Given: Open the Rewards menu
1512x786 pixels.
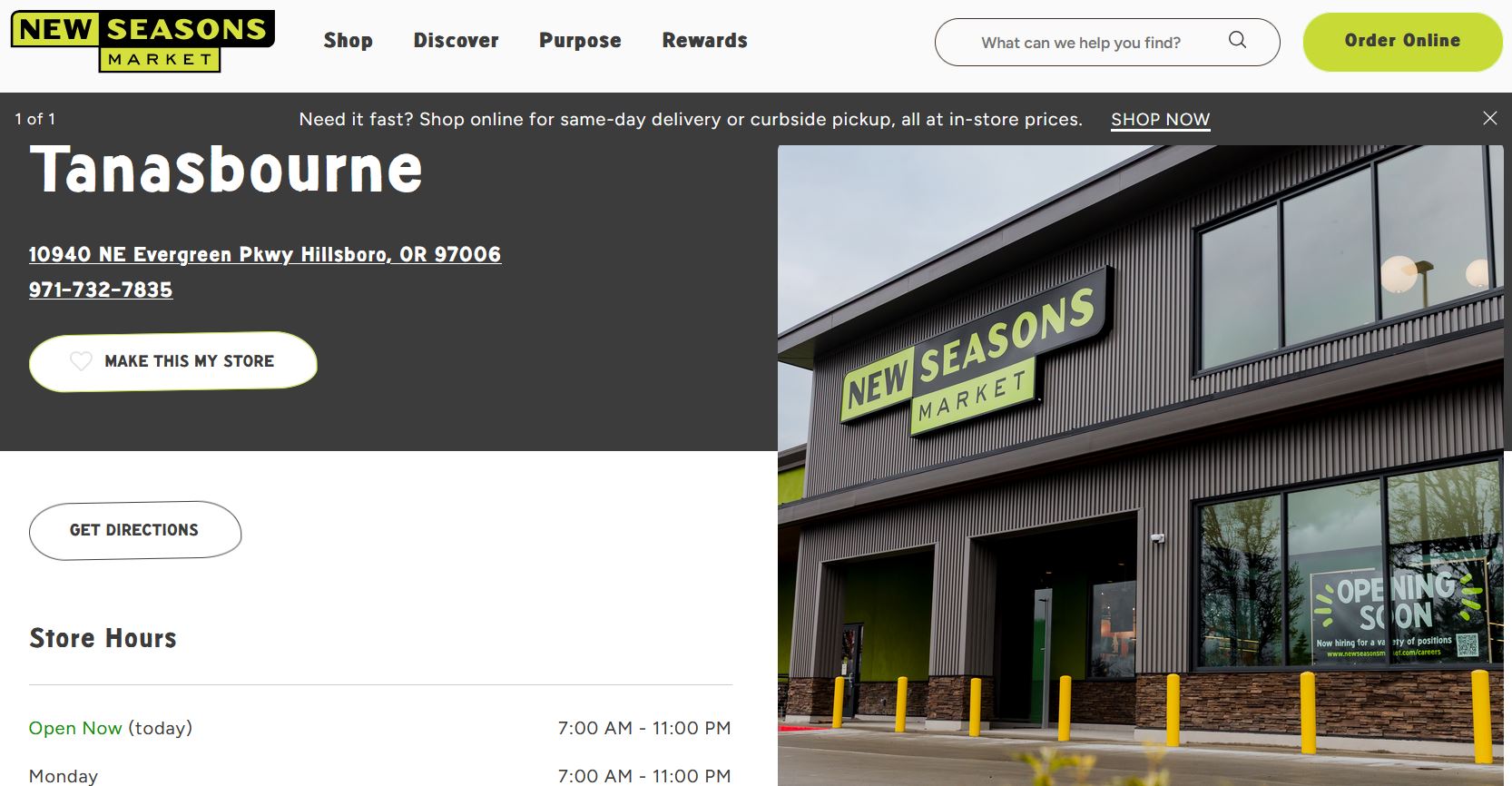Looking at the screenshot, I should tap(705, 41).
